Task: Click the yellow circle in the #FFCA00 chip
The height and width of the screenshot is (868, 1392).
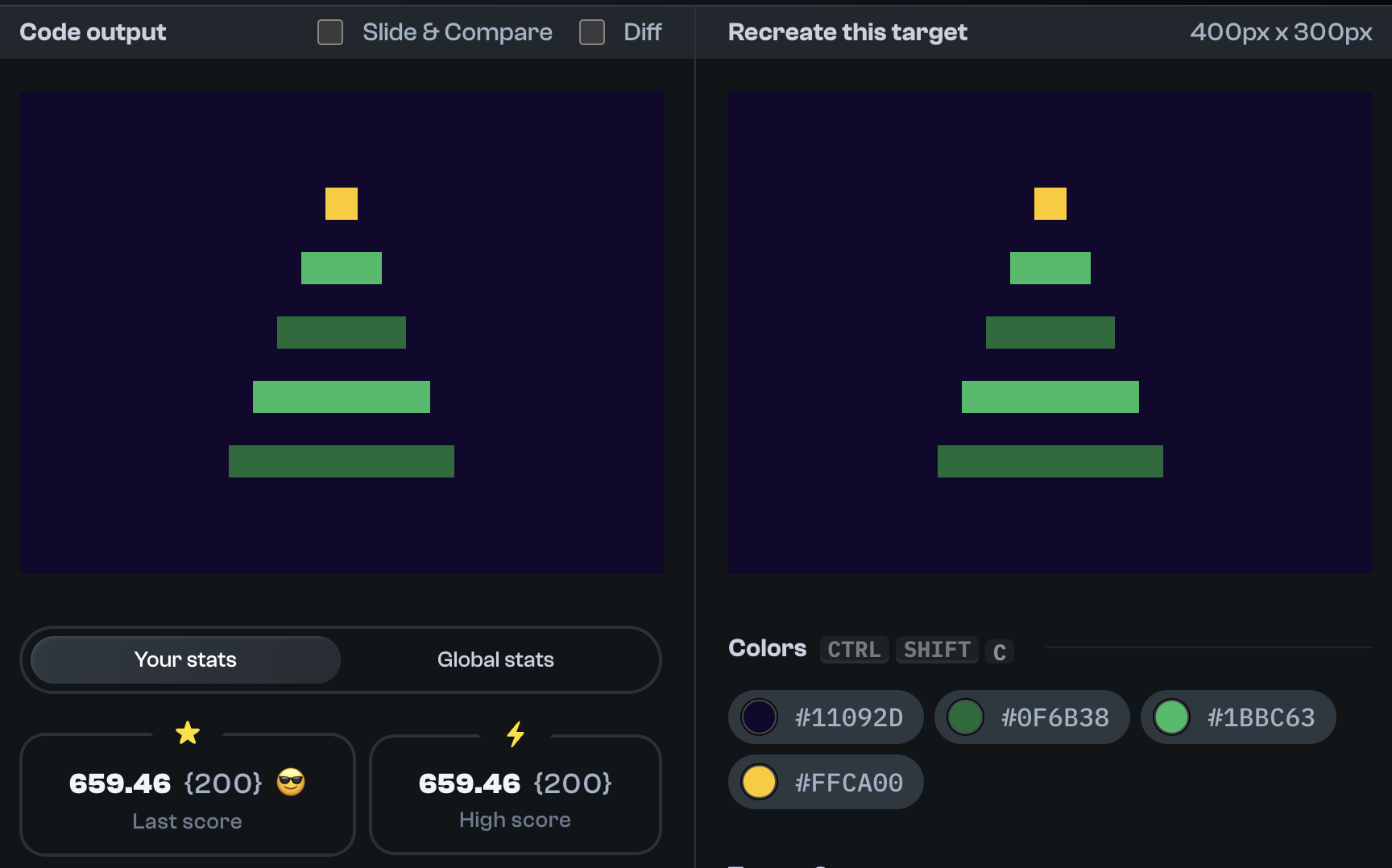Action: [758, 782]
